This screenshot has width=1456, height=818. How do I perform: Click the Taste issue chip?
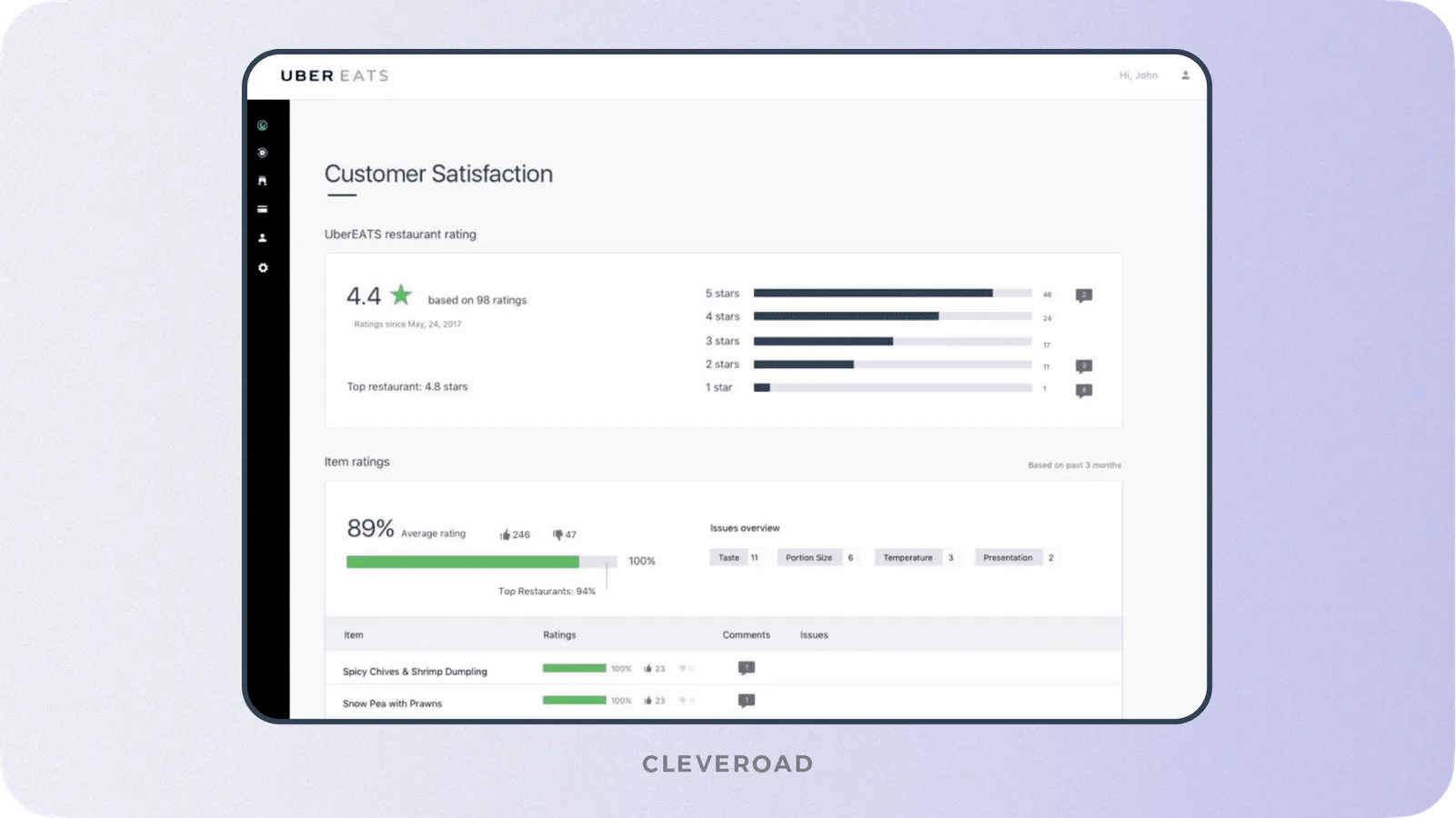click(x=733, y=557)
